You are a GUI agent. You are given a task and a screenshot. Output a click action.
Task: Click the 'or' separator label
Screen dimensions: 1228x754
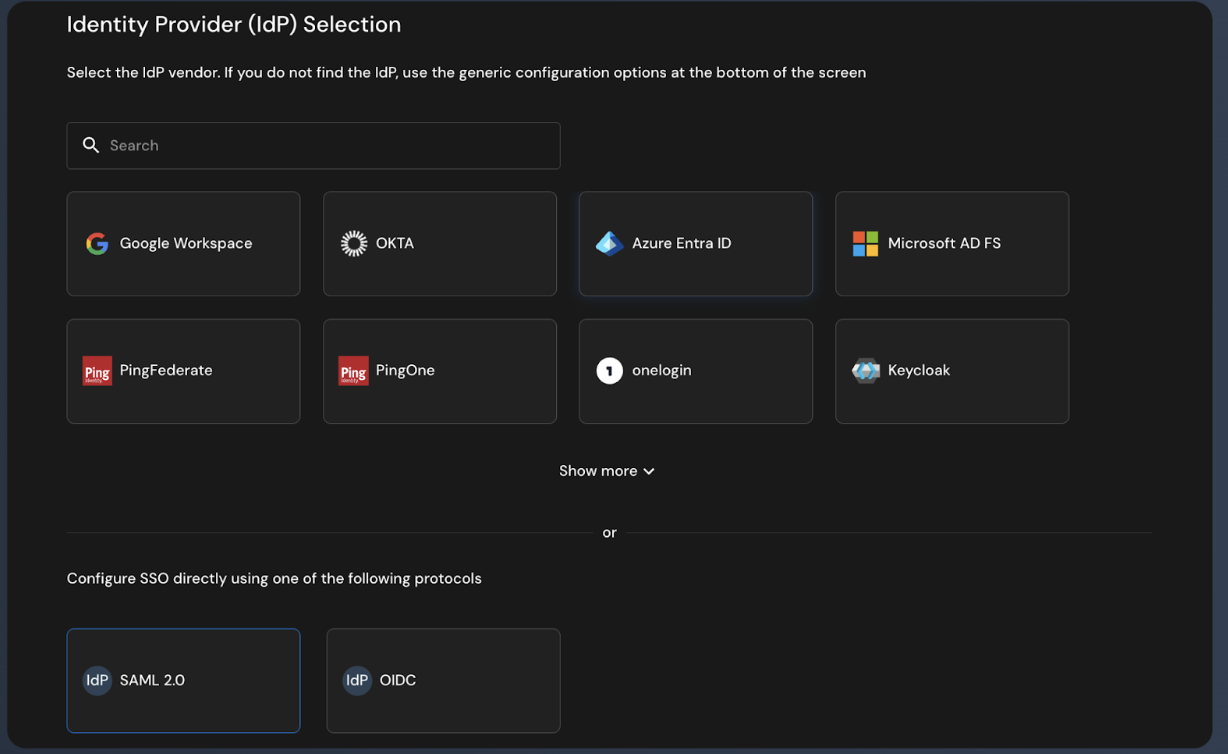pyautogui.click(x=609, y=533)
